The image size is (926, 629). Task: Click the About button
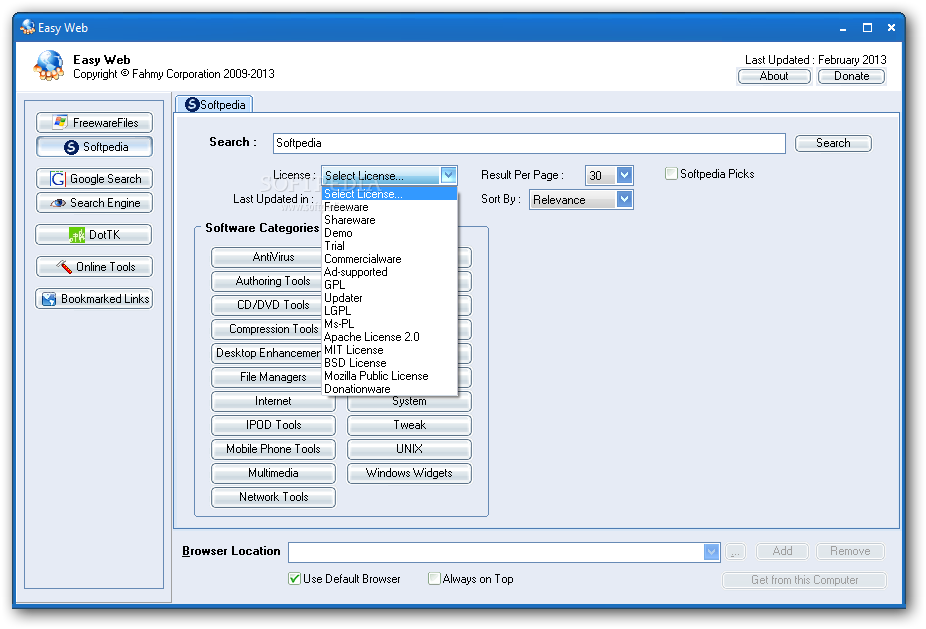point(774,76)
